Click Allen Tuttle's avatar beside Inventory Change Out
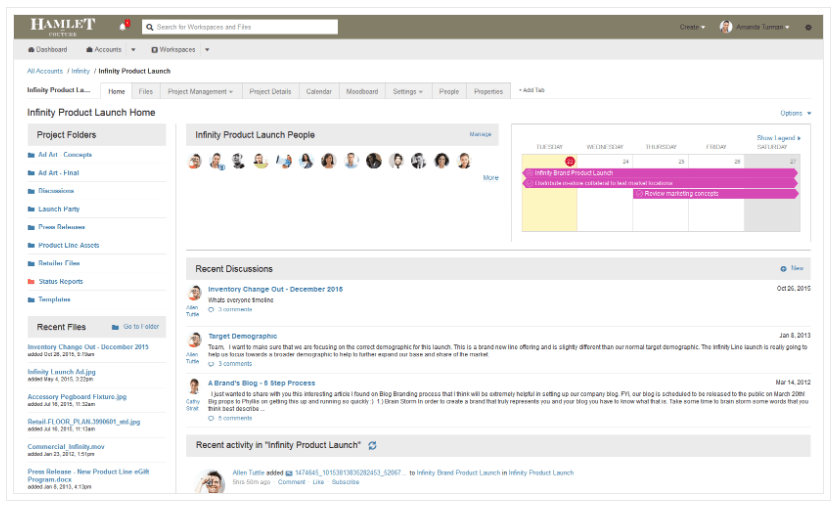This screenshot has width=837, height=508. tap(194, 293)
